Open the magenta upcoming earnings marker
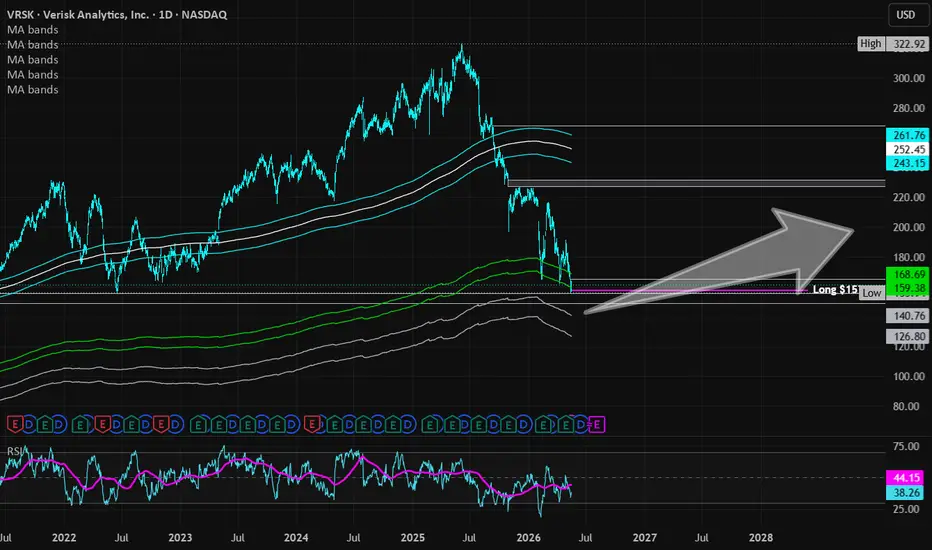The image size is (932, 550). pos(597,425)
